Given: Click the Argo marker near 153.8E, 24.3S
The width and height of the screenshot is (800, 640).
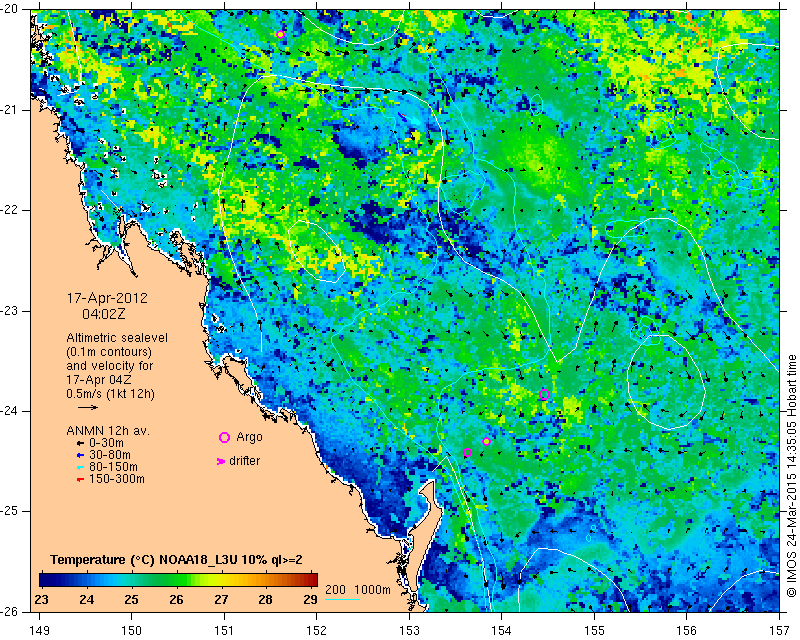Looking at the screenshot, I should (x=486, y=441).
